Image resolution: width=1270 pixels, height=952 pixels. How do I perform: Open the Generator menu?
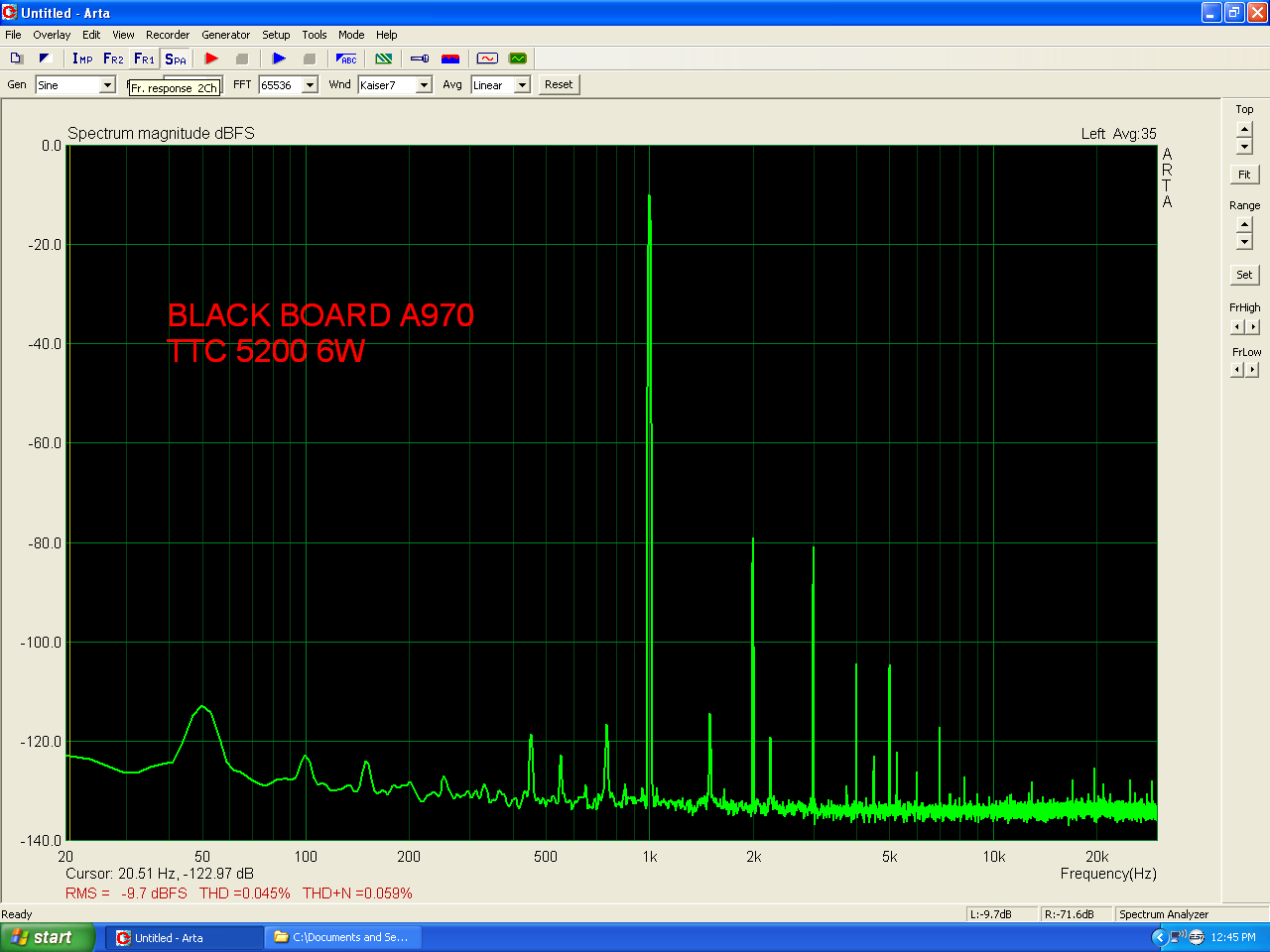pyautogui.click(x=226, y=35)
